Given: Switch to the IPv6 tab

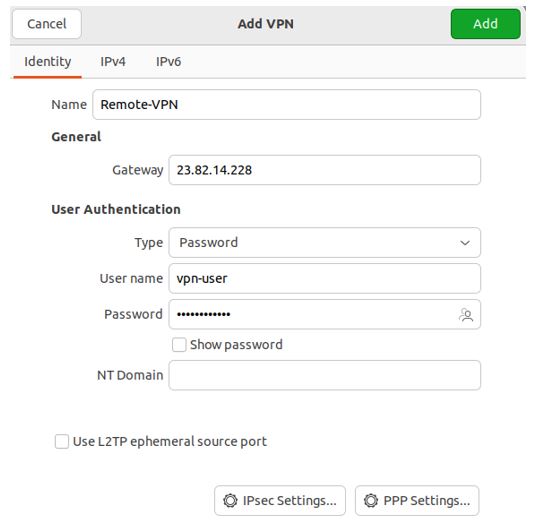Looking at the screenshot, I should pyautogui.click(x=169, y=62).
